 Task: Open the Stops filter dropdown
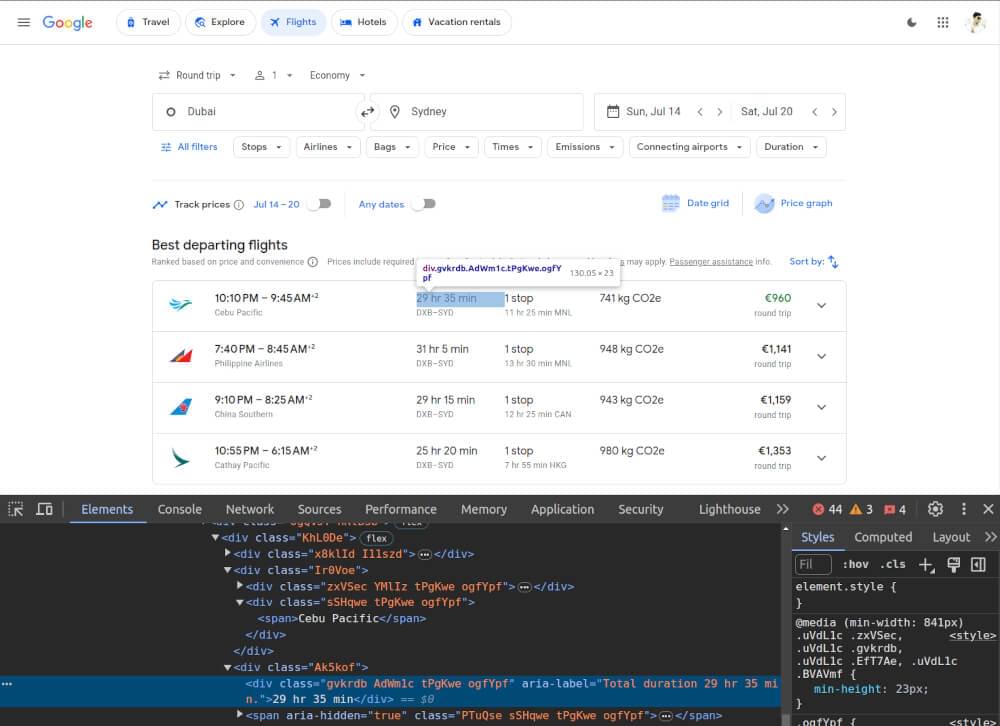coord(260,146)
